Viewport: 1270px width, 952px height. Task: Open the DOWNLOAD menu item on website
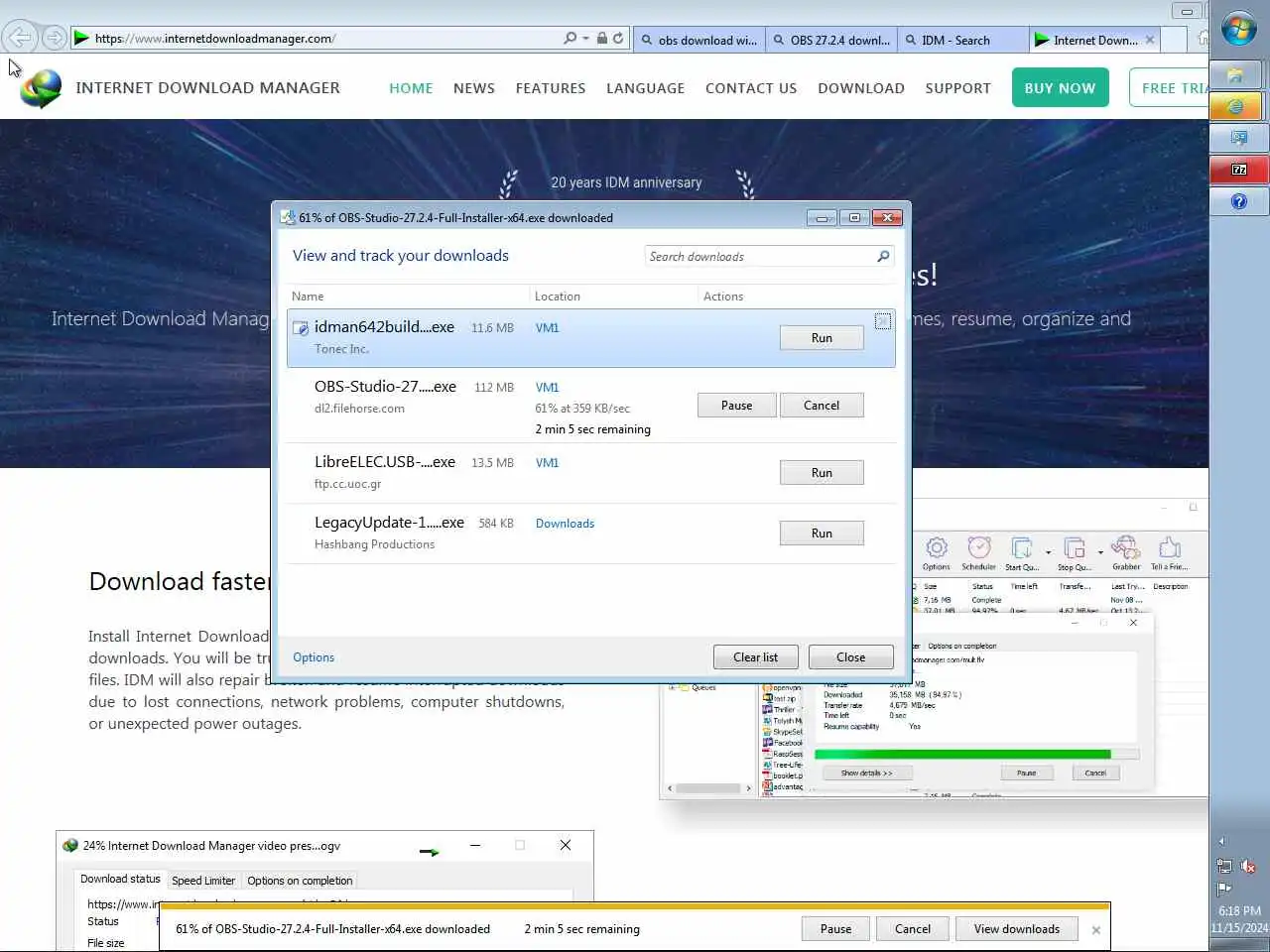pyautogui.click(x=861, y=88)
